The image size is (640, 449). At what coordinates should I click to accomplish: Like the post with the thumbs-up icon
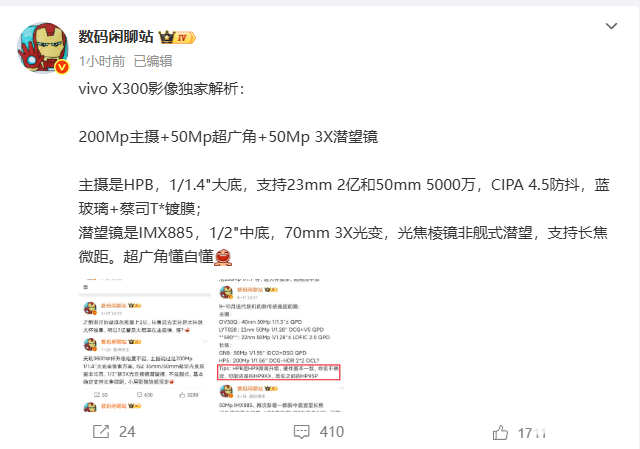pos(500,432)
